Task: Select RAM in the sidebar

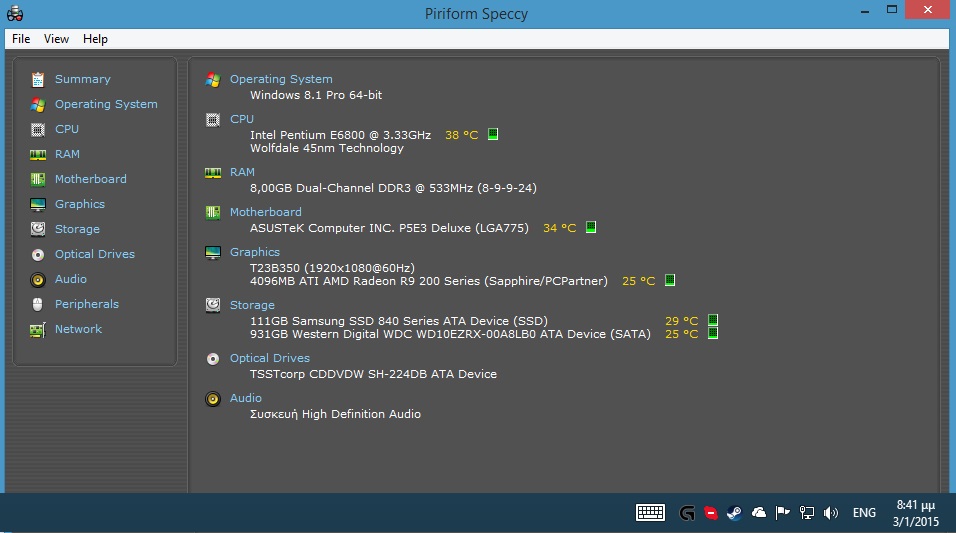Action: [x=67, y=154]
